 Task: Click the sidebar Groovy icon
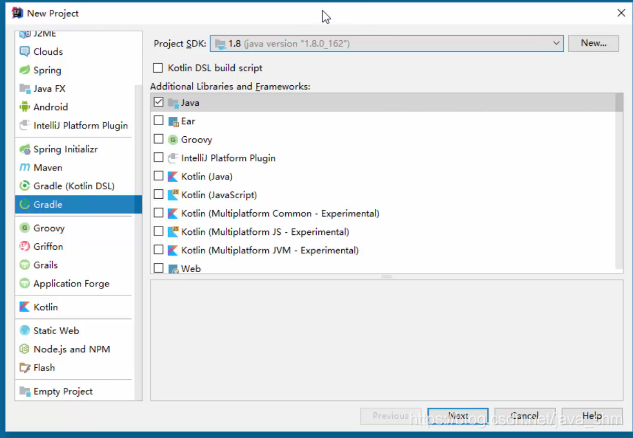pyautogui.click(x=25, y=228)
